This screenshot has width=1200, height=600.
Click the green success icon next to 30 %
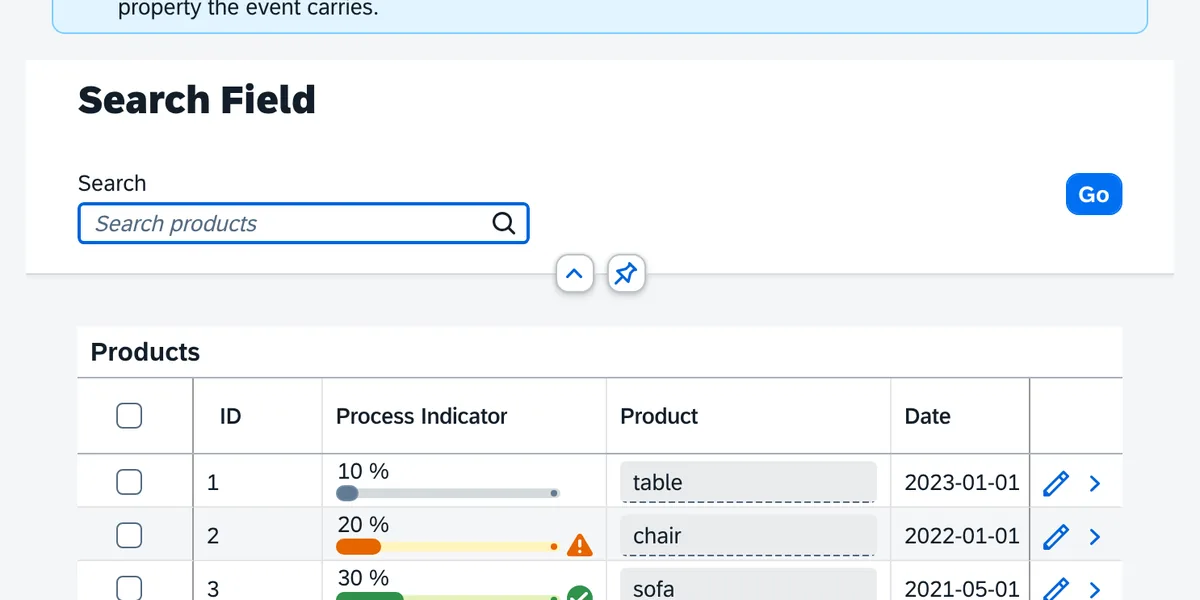pyautogui.click(x=579, y=594)
